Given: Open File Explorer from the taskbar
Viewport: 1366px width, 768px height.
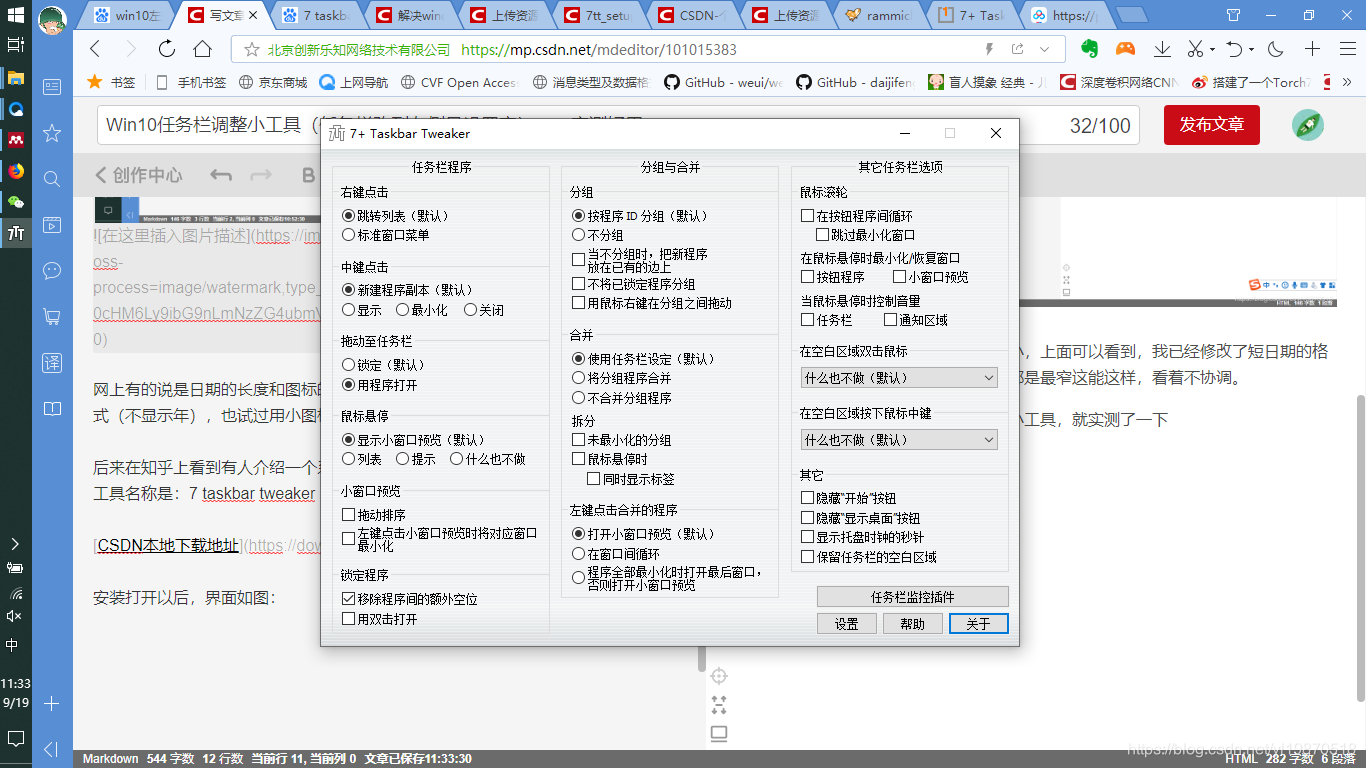Looking at the screenshot, I should pos(15,77).
